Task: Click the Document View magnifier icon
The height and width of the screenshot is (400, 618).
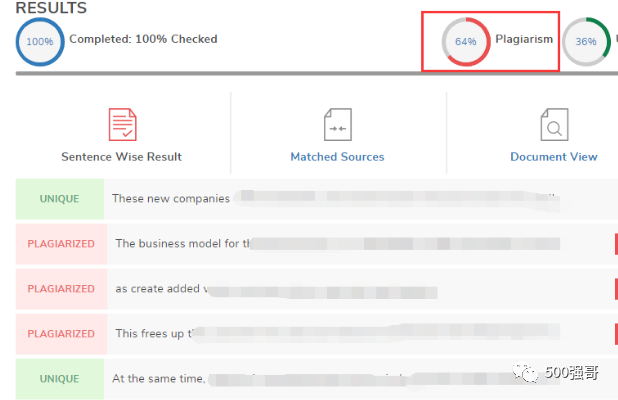Action: click(x=554, y=125)
